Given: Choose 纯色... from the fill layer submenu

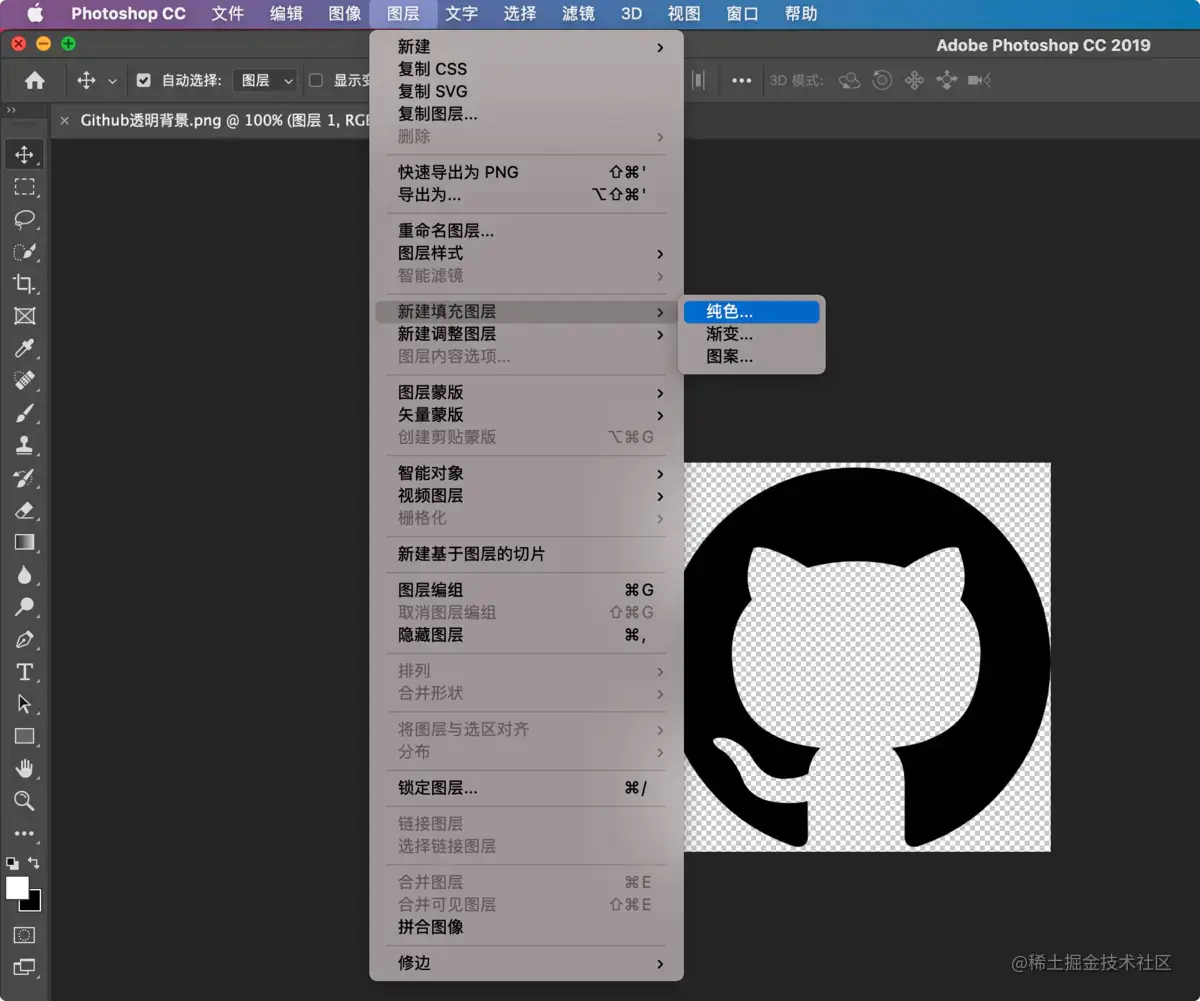Looking at the screenshot, I should (751, 312).
